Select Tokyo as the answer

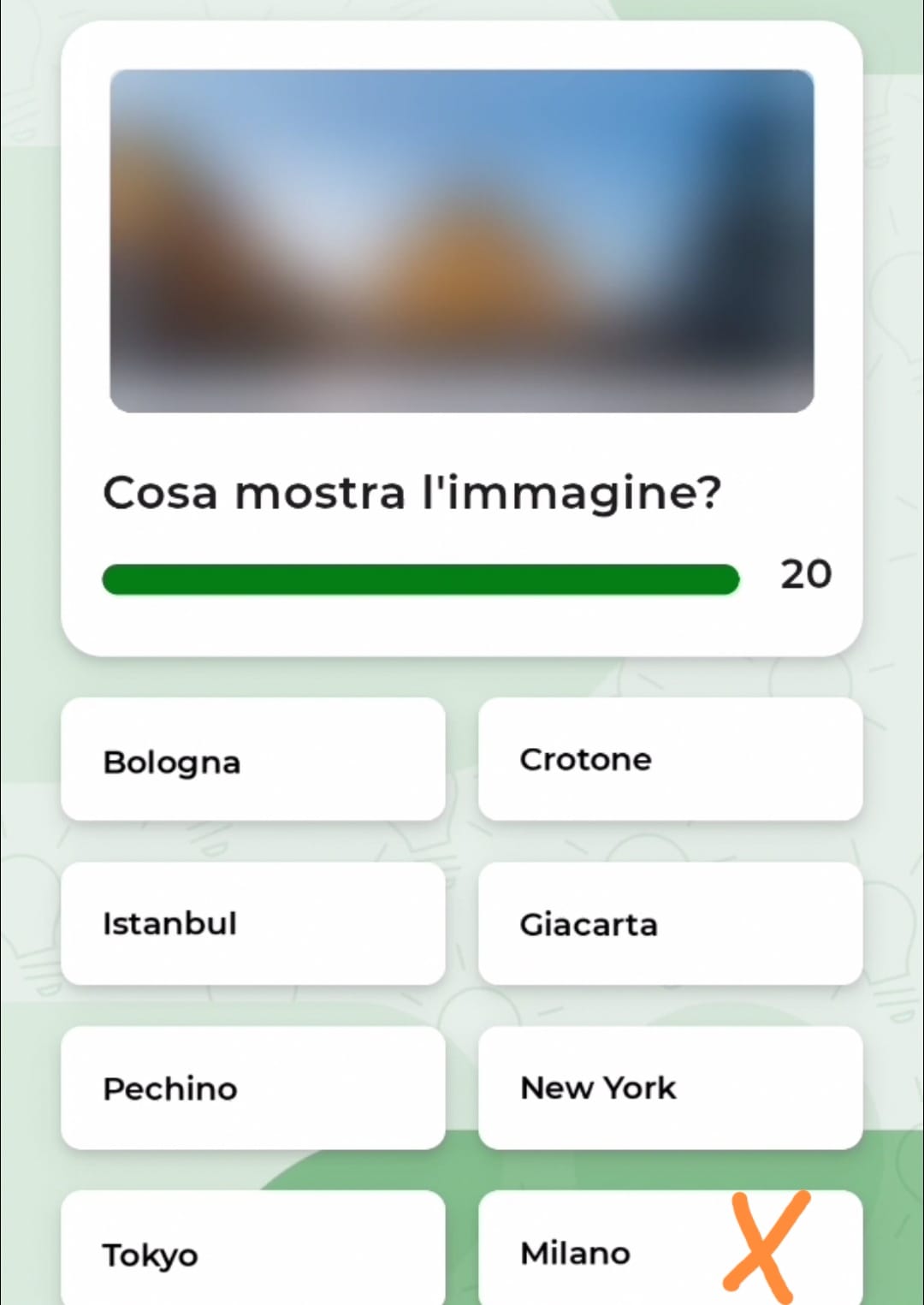pos(252,1252)
